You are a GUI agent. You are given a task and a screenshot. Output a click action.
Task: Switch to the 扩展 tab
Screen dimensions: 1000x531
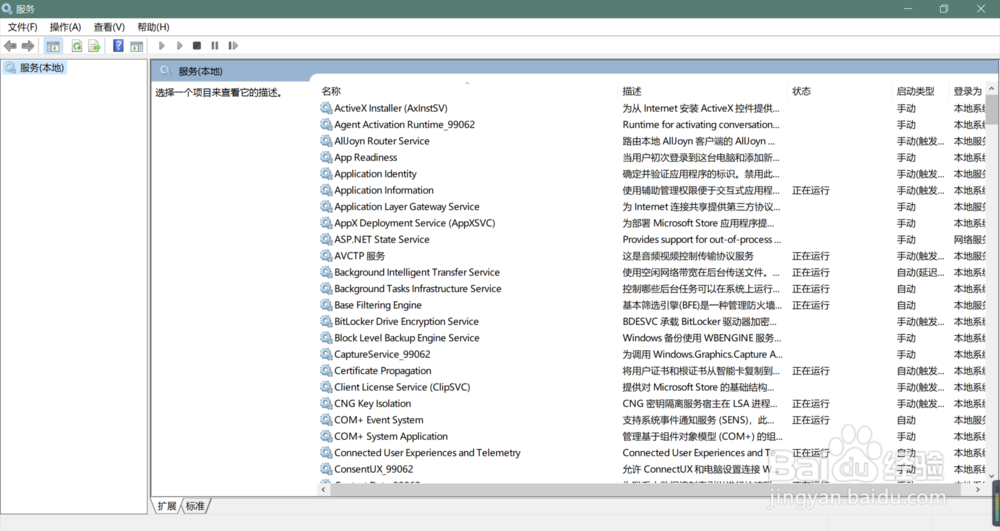(166, 506)
